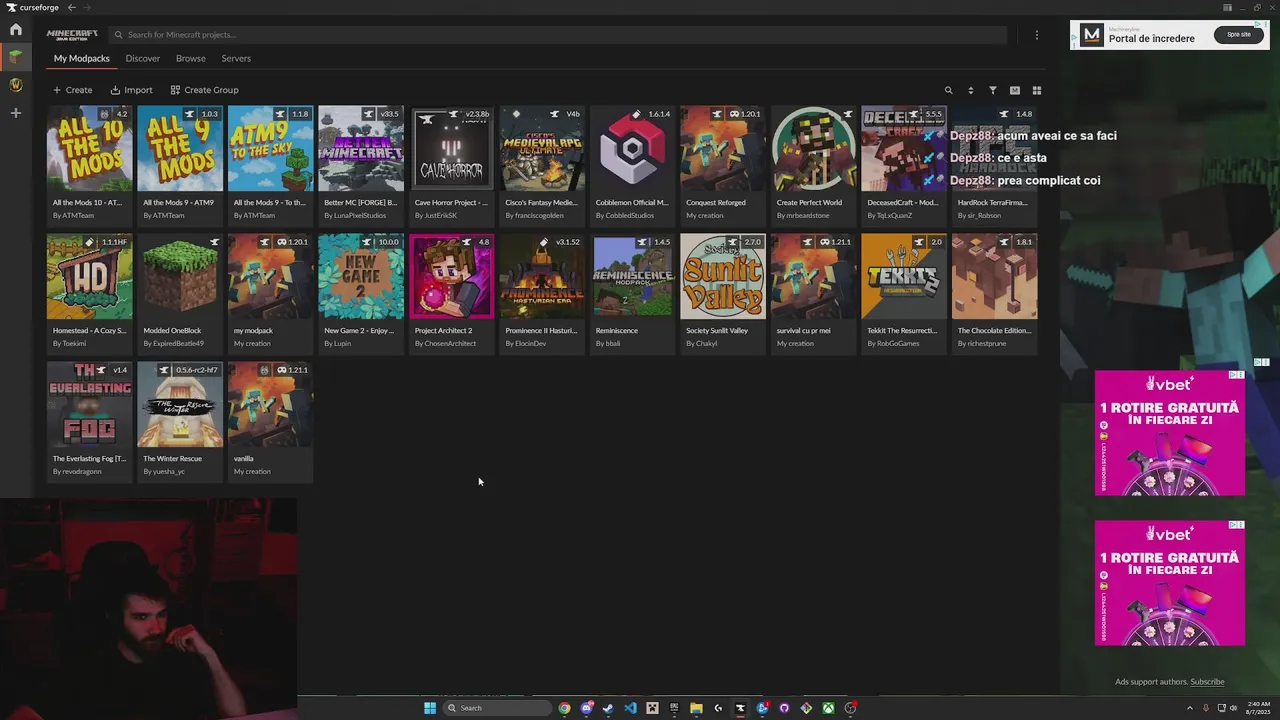The height and width of the screenshot is (720, 1280).
Task: Create a new modpack profile
Action: click(x=72, y=90)
